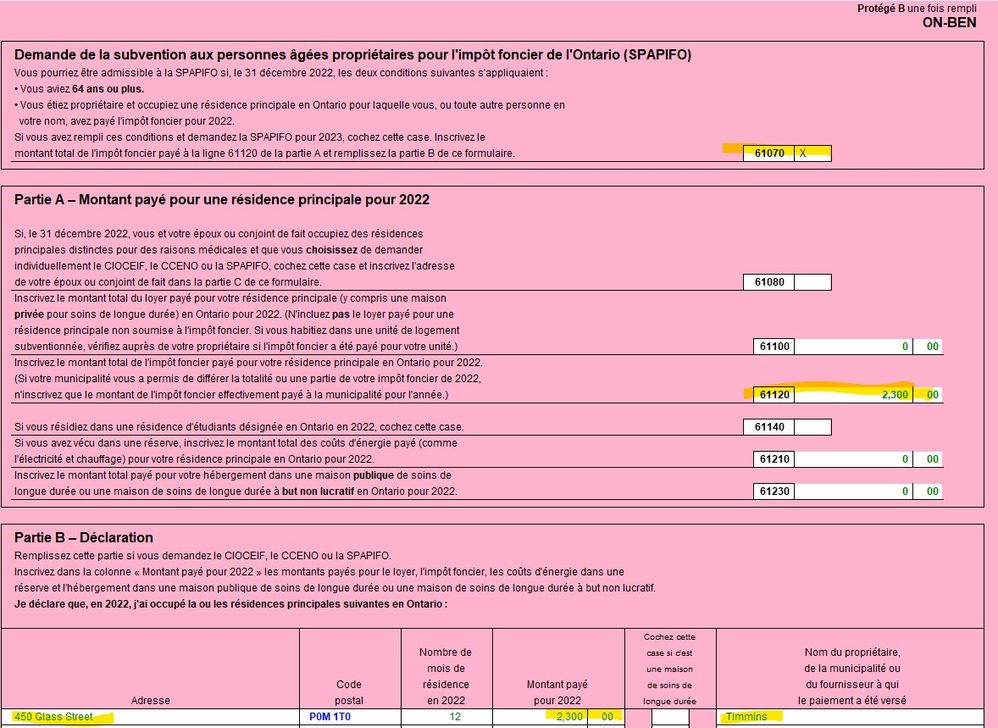
Task: Select the long-term care amount field 61230
Action: 853,491
